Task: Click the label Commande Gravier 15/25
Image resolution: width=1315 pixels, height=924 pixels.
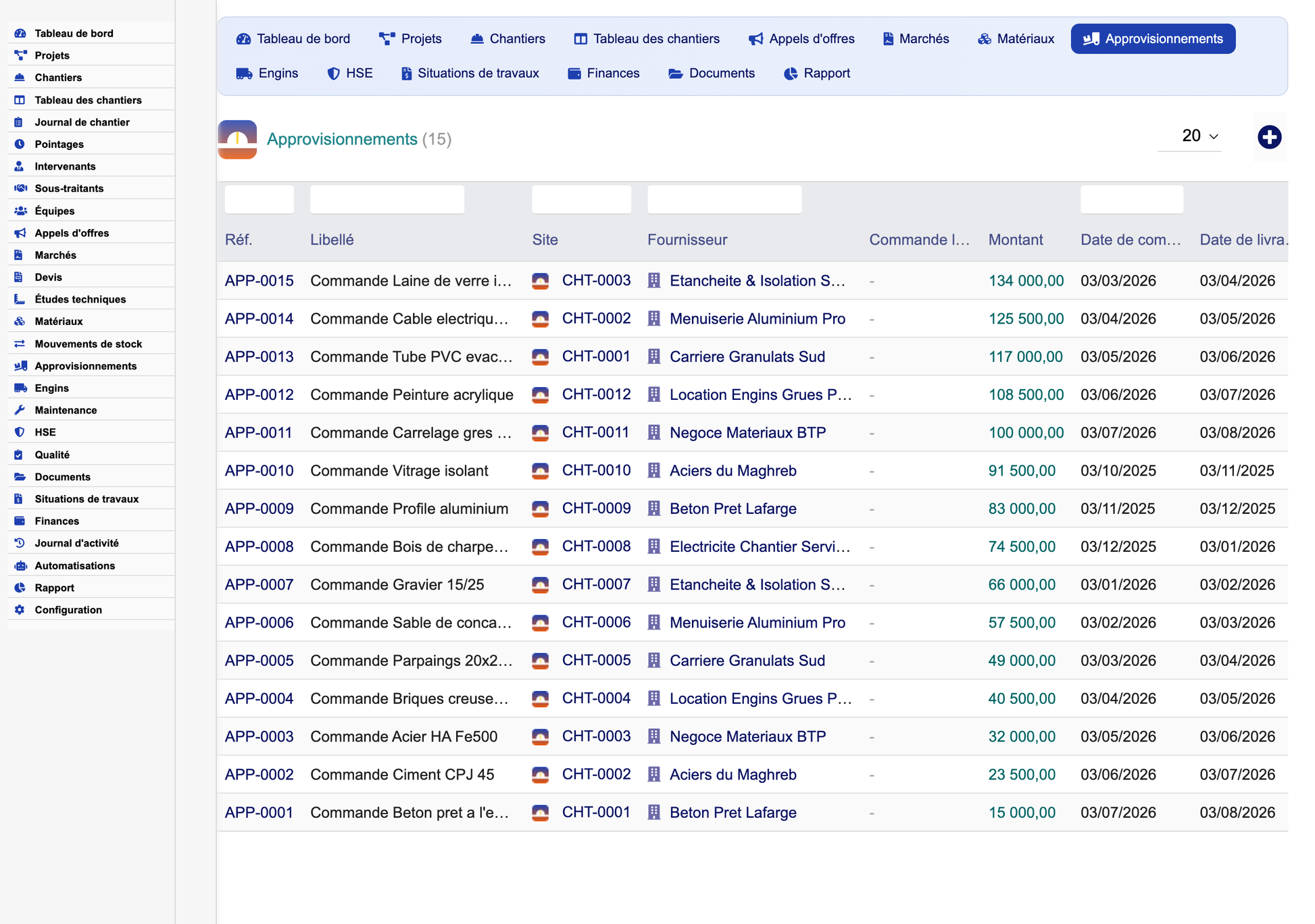Action: [397, 585]
